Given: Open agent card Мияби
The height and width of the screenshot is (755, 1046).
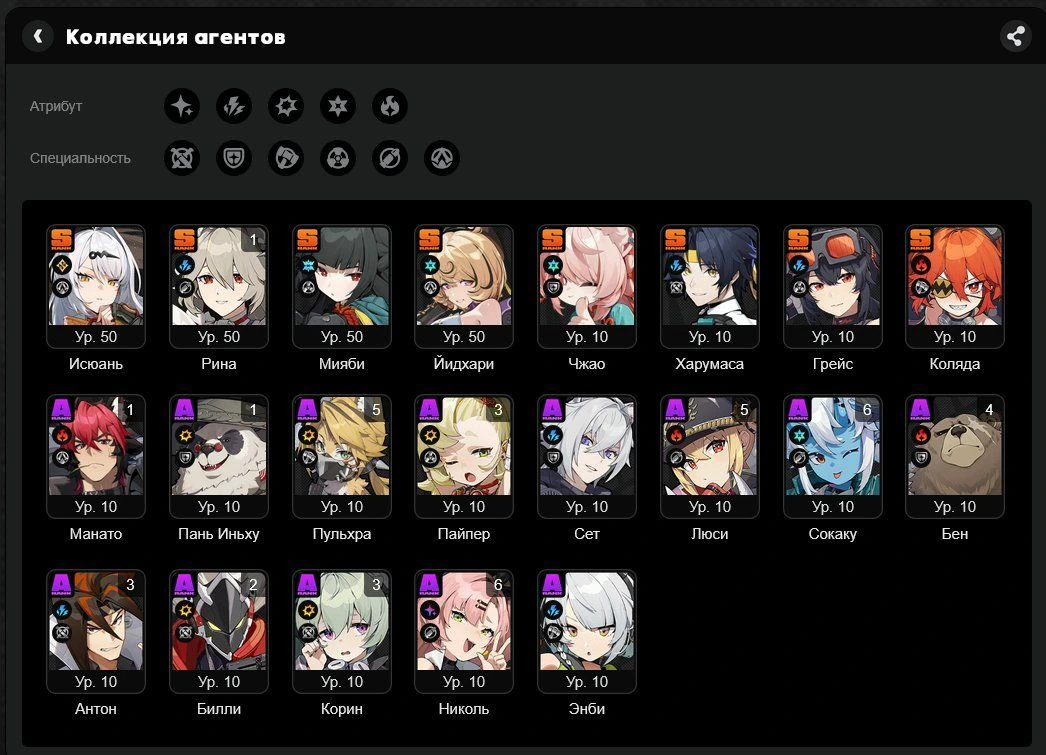Looking at the screenshot, I should [x=342, y=287].
